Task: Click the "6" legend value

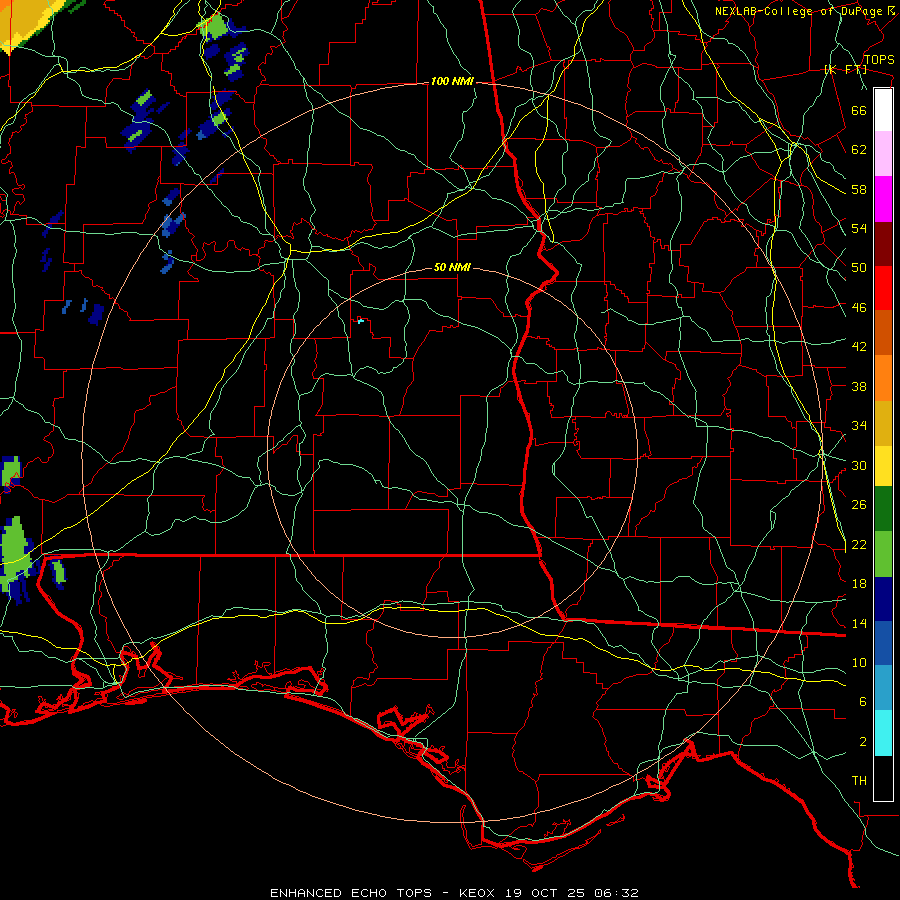Action: [x=863, y=702]
